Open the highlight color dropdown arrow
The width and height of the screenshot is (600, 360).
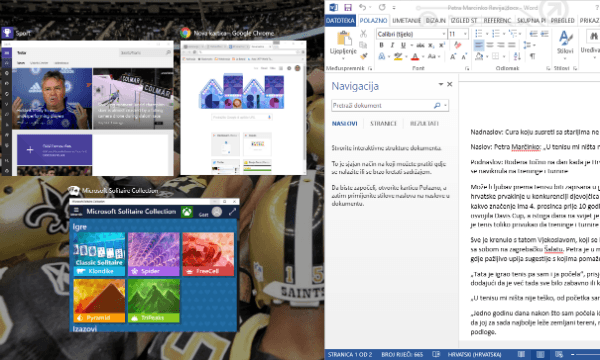click(x=406, y=57)
